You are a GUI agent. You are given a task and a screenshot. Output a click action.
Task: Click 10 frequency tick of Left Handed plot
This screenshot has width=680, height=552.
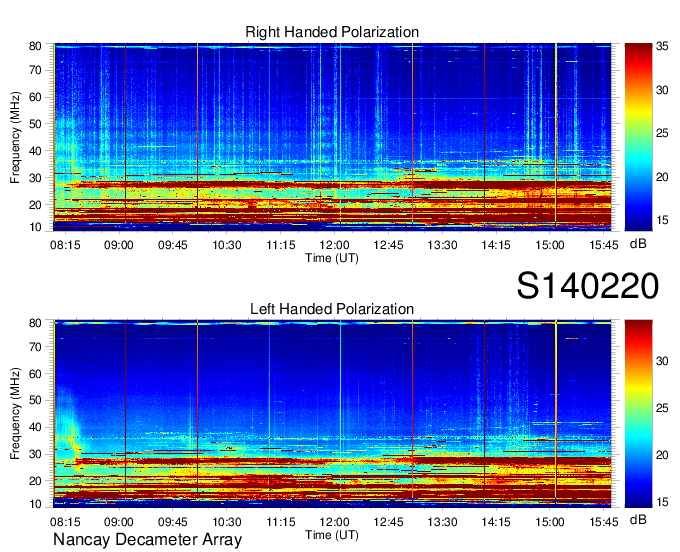35,504
